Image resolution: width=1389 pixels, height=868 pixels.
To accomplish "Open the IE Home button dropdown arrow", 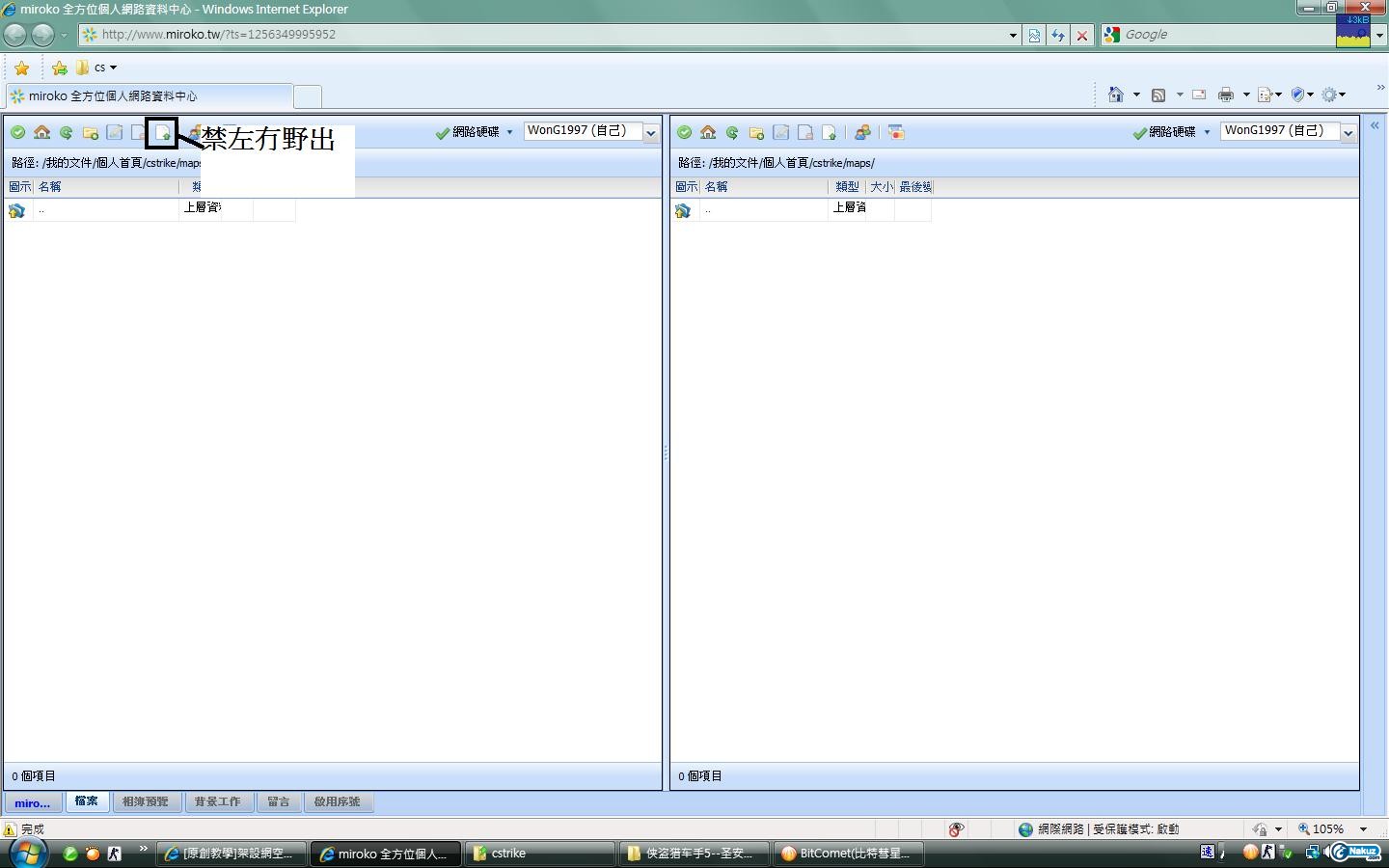I will (1136, 95).
